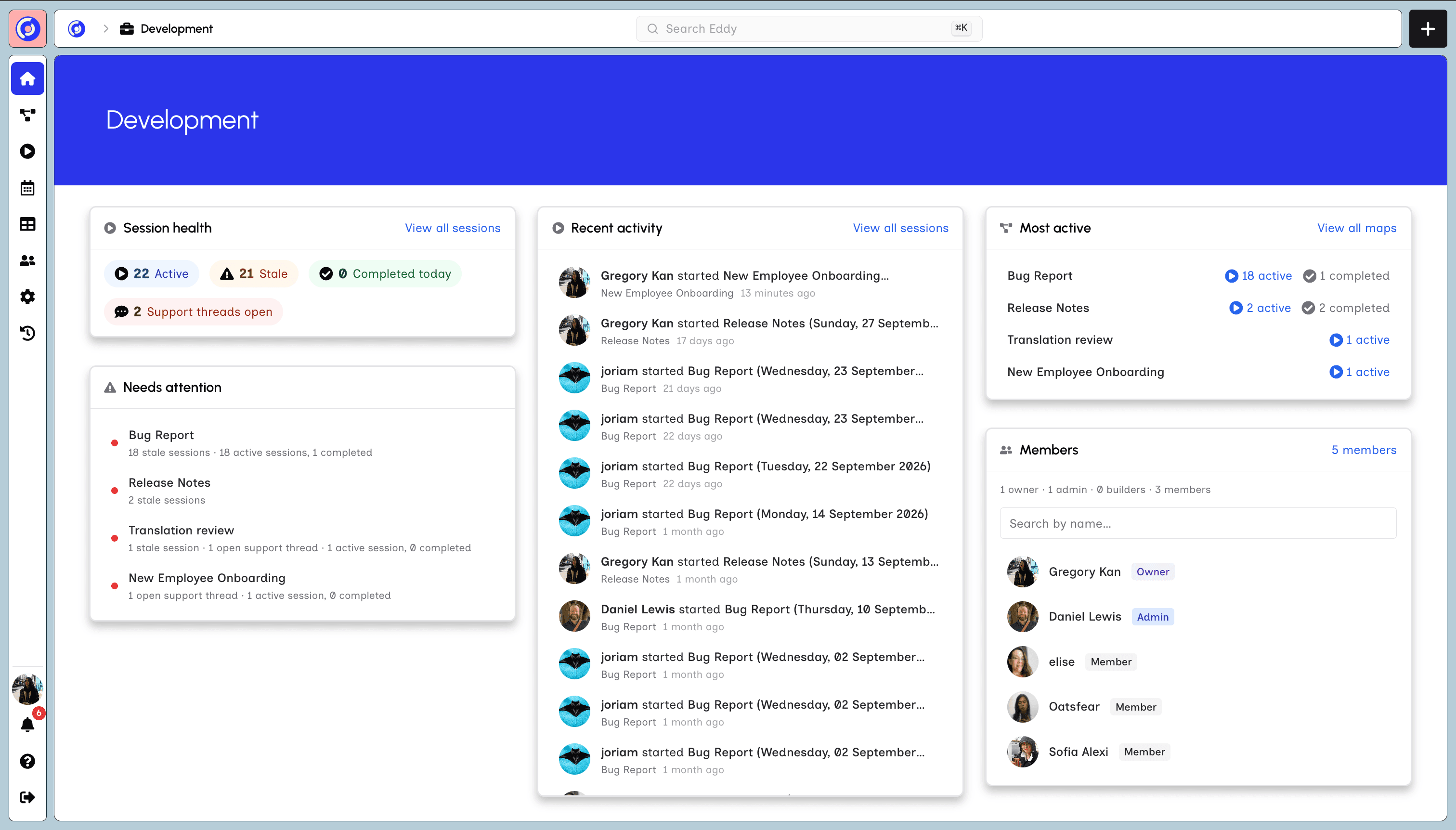The height and width of the screenshot is (830, 1456).
Task: Open Settings gear in the sidebar
Action: pos(27,297)
